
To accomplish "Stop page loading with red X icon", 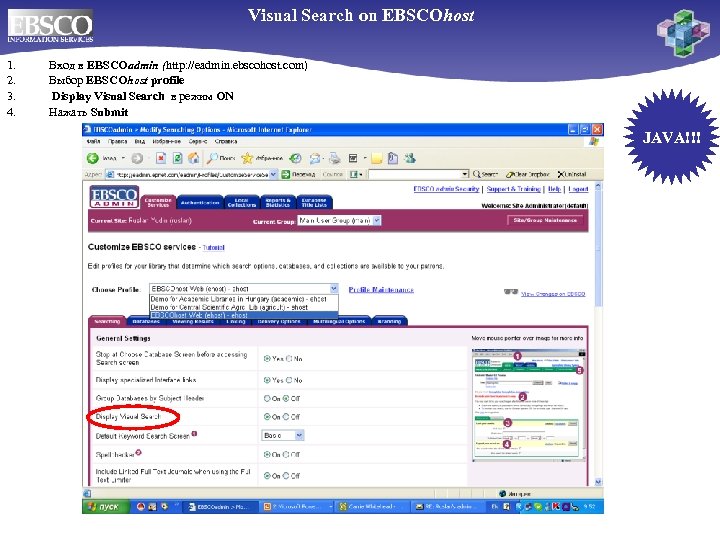I will click(x=161, y=158).
